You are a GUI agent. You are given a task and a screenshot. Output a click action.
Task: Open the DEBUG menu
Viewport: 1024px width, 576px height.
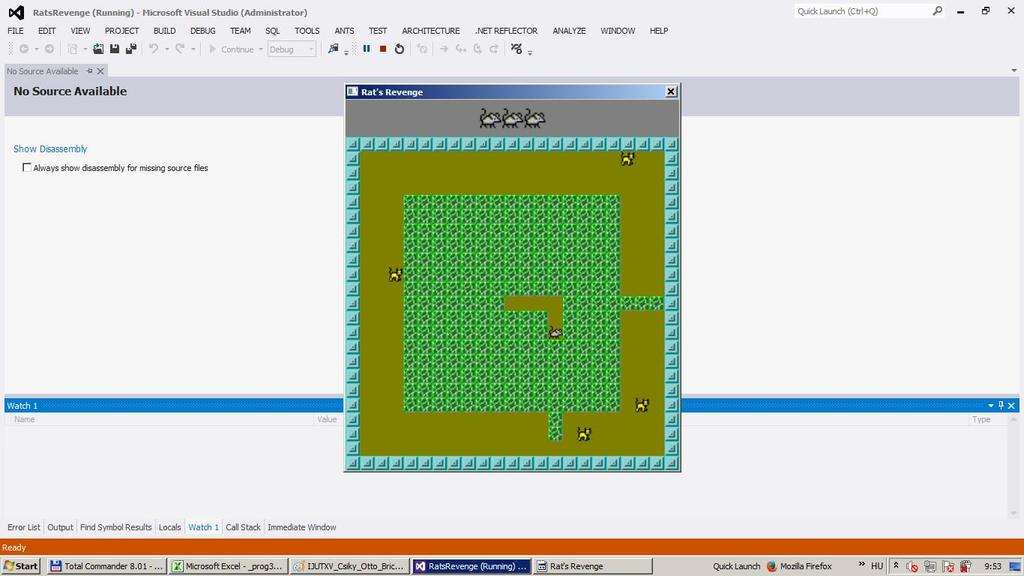point(202,31)
